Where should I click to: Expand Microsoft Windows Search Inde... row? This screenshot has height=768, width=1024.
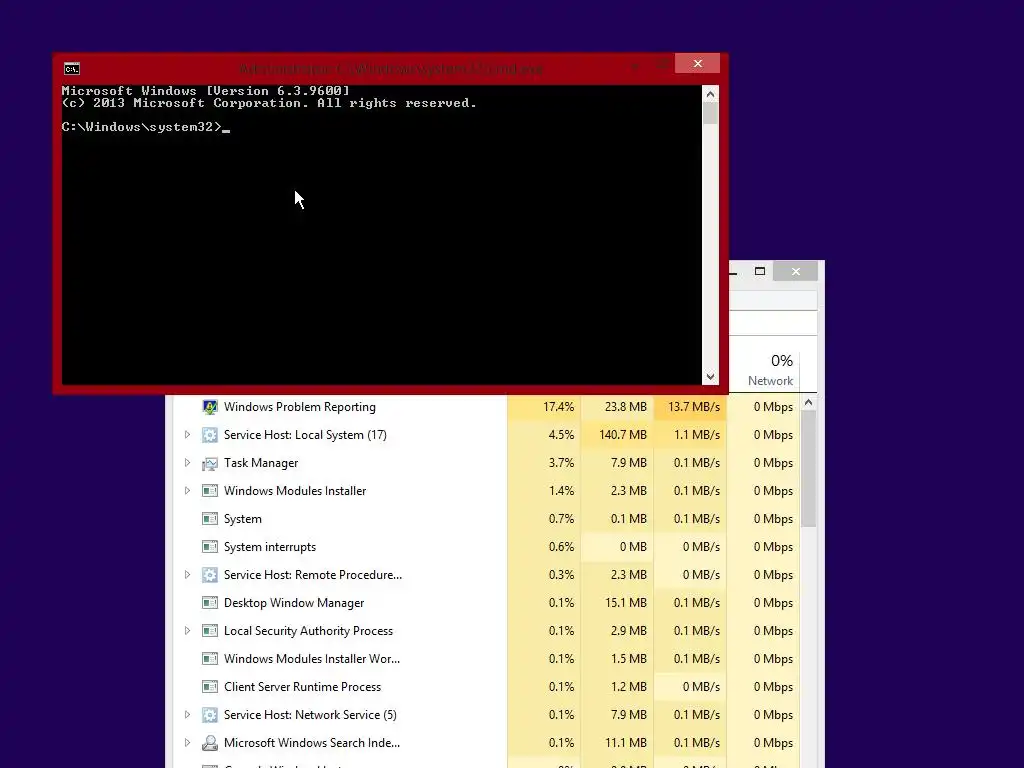point(187,743)
